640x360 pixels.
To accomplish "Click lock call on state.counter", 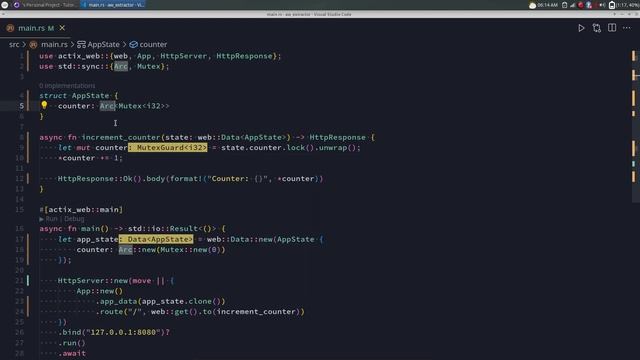I will pos(296,147).
